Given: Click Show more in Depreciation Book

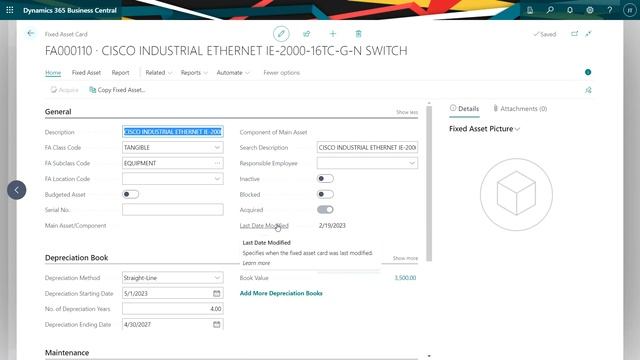Looking at the screenshot, I should tap(405, 258).
